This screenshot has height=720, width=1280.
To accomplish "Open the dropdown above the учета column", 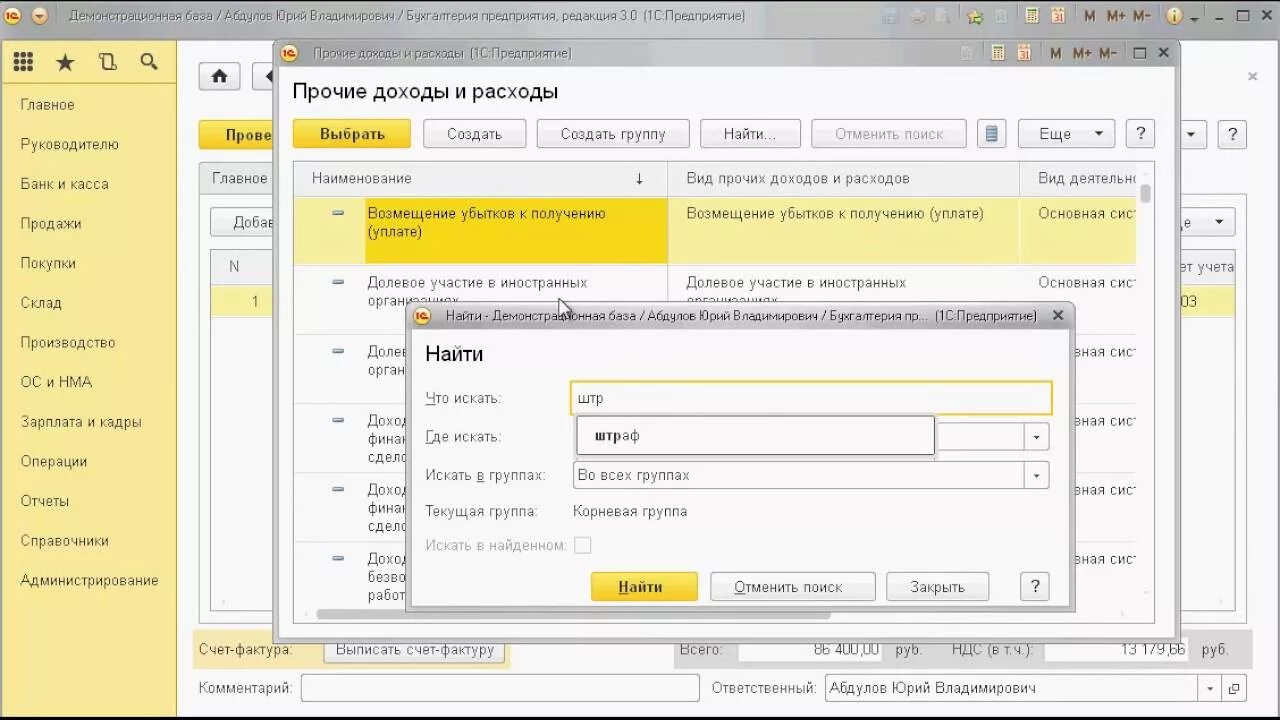I will 1218,222.
